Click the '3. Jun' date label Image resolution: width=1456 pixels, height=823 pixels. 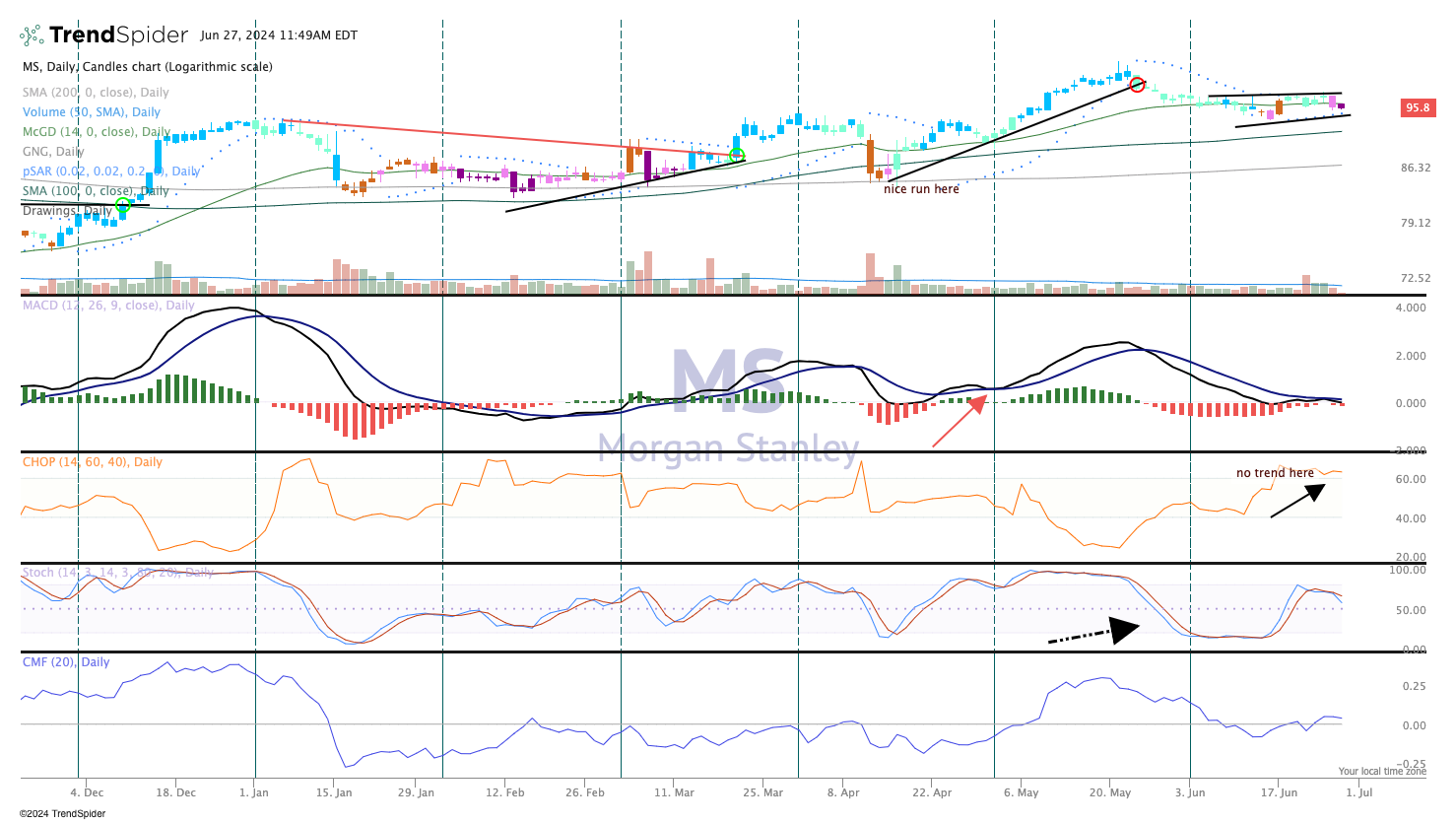point(1190,792)
